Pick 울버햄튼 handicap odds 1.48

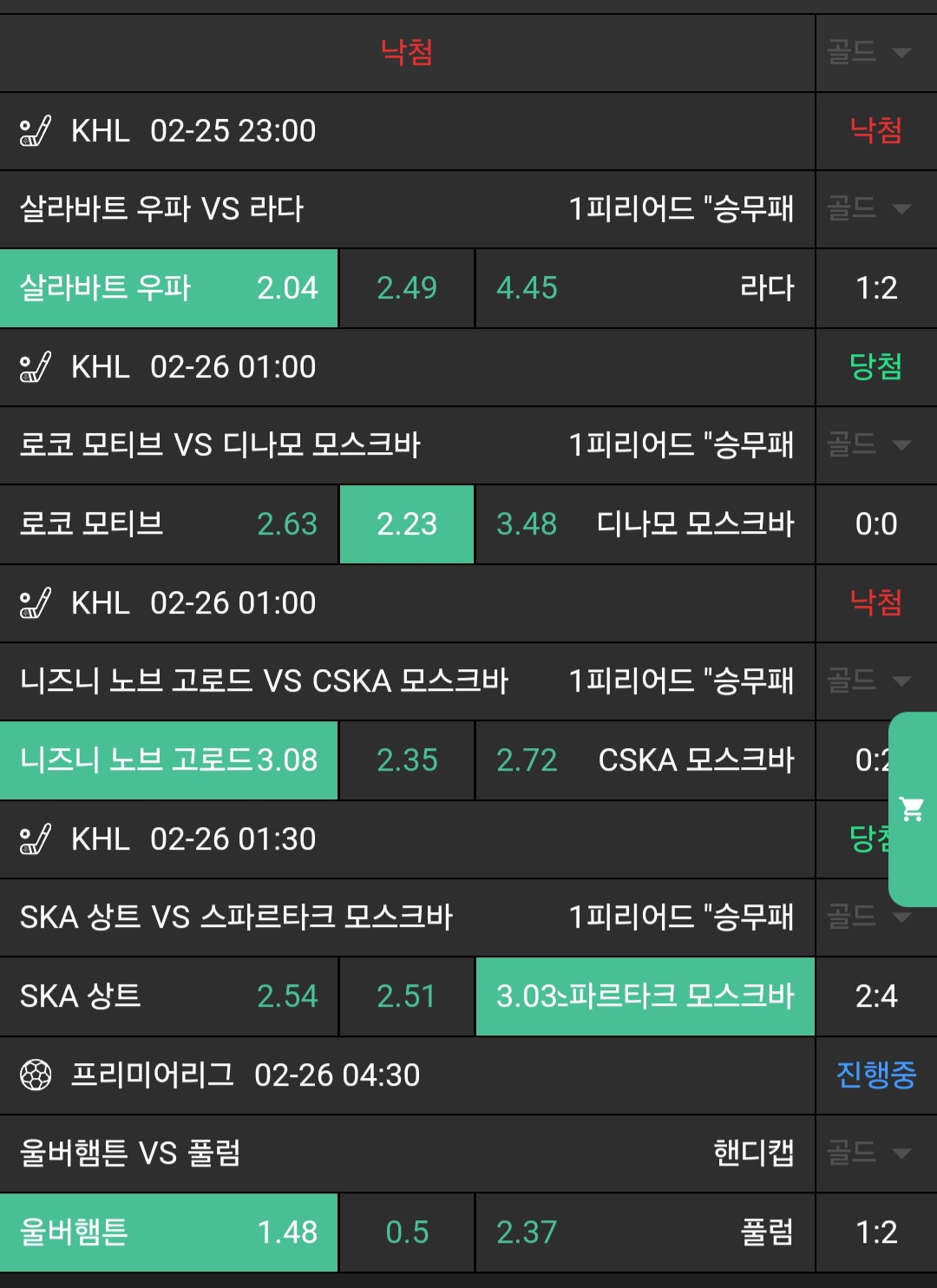pos(168,1232)
